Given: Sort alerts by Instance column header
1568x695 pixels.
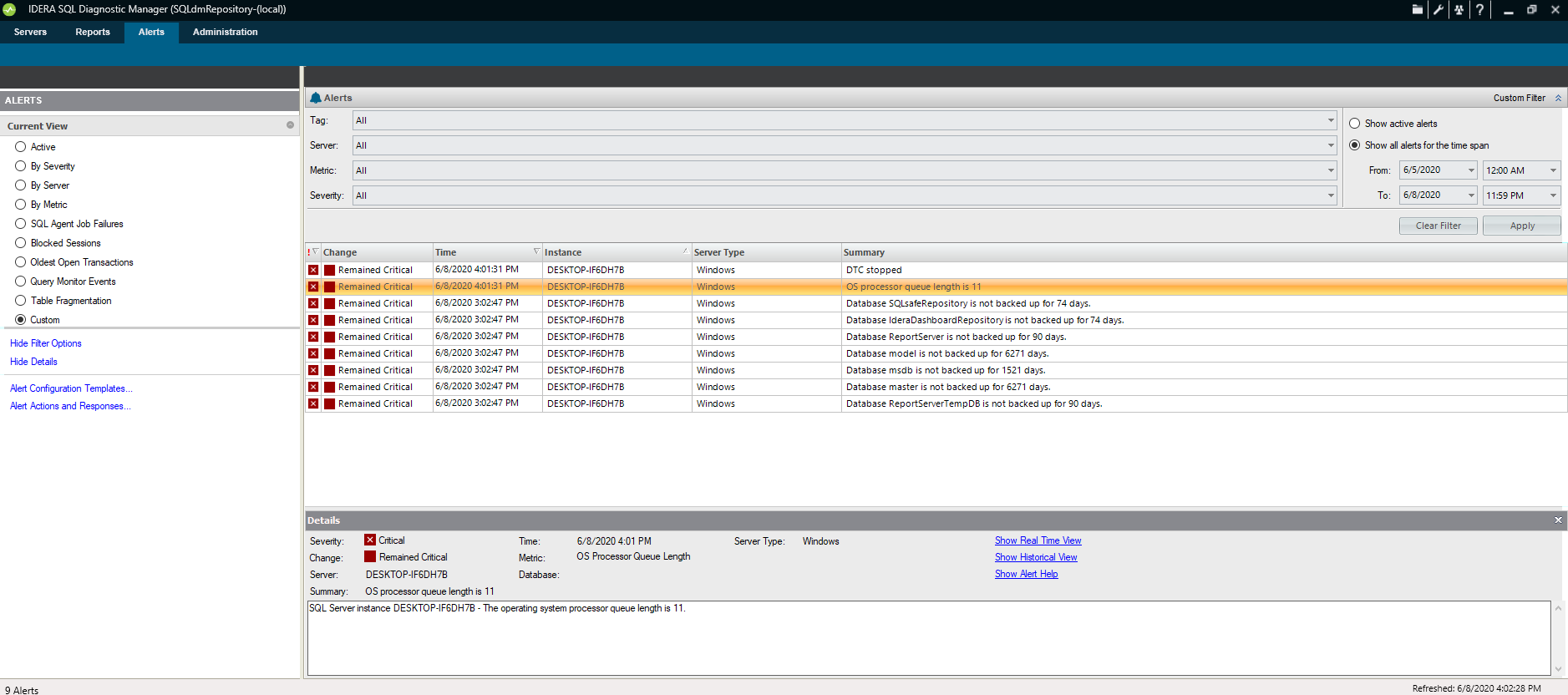Looking at the screenshot, I should point(617,252).
